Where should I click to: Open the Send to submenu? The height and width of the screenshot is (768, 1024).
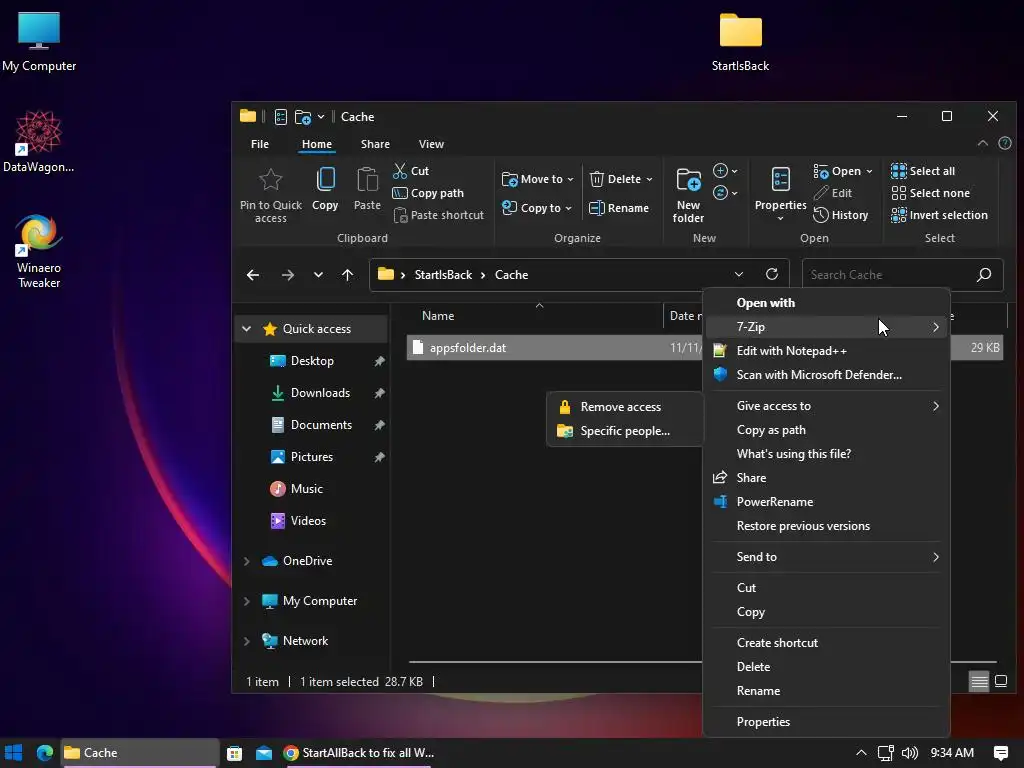(826, 557)
